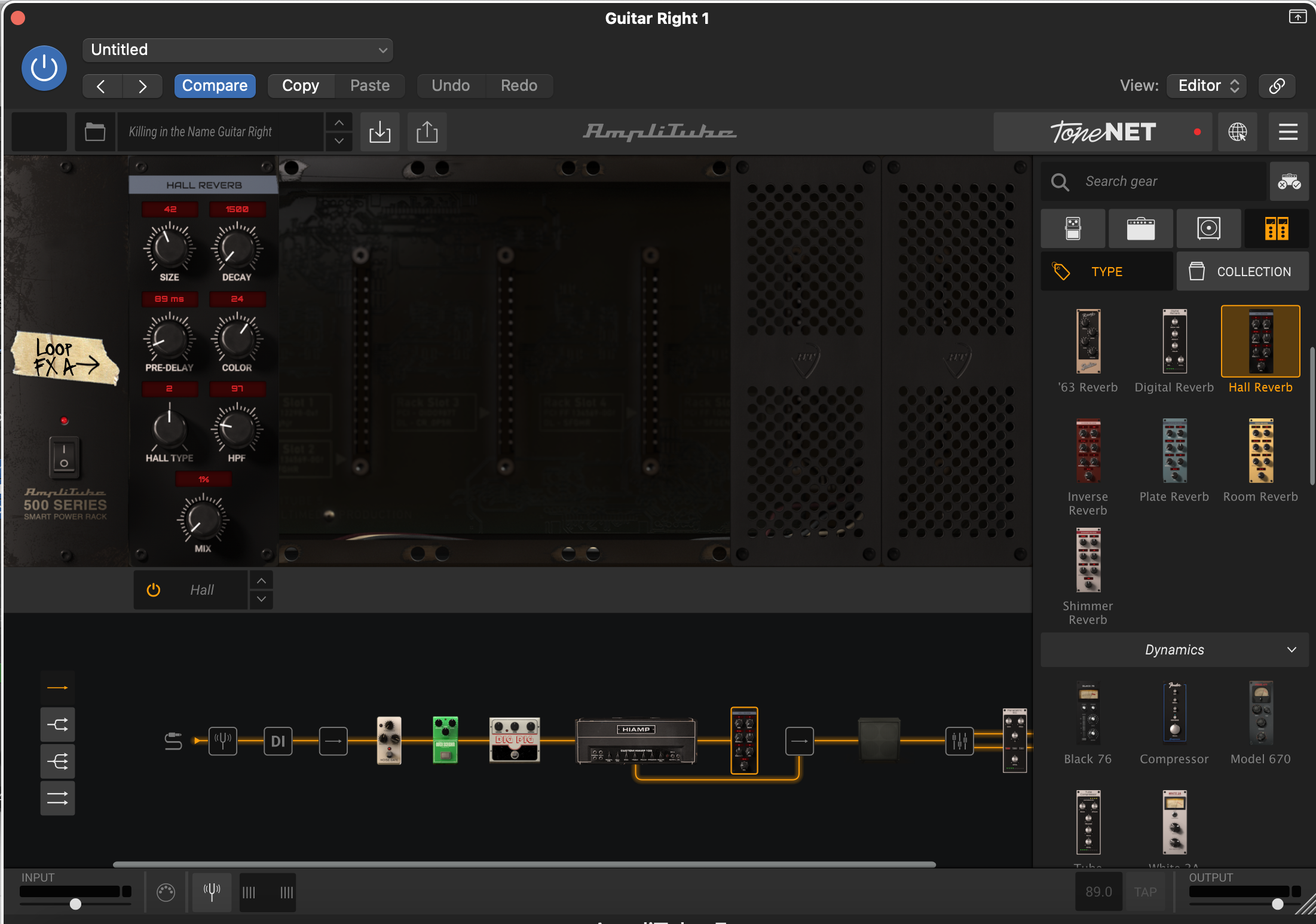Toggle the owned gear filter icon

point(1289,182)
